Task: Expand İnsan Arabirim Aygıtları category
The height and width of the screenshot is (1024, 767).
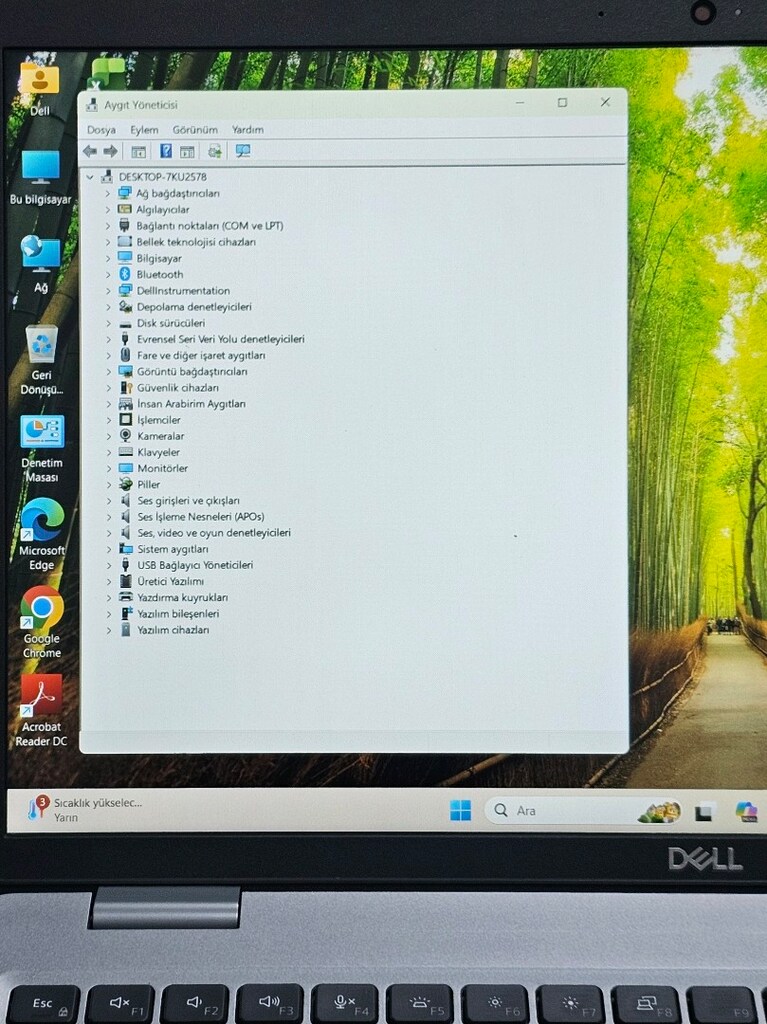Action: coord(108,404)
